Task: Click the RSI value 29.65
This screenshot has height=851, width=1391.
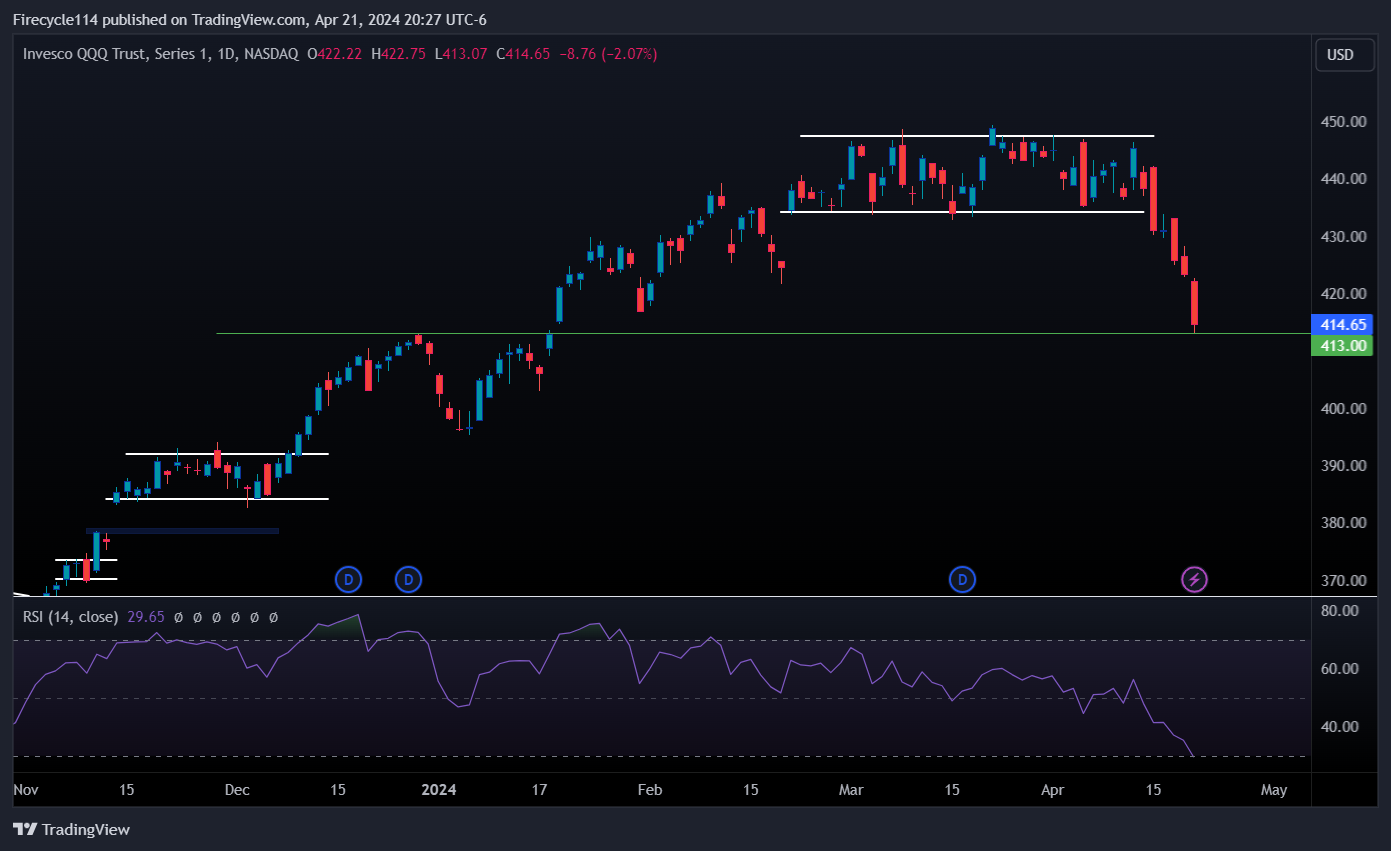Action: pos(146,617)
